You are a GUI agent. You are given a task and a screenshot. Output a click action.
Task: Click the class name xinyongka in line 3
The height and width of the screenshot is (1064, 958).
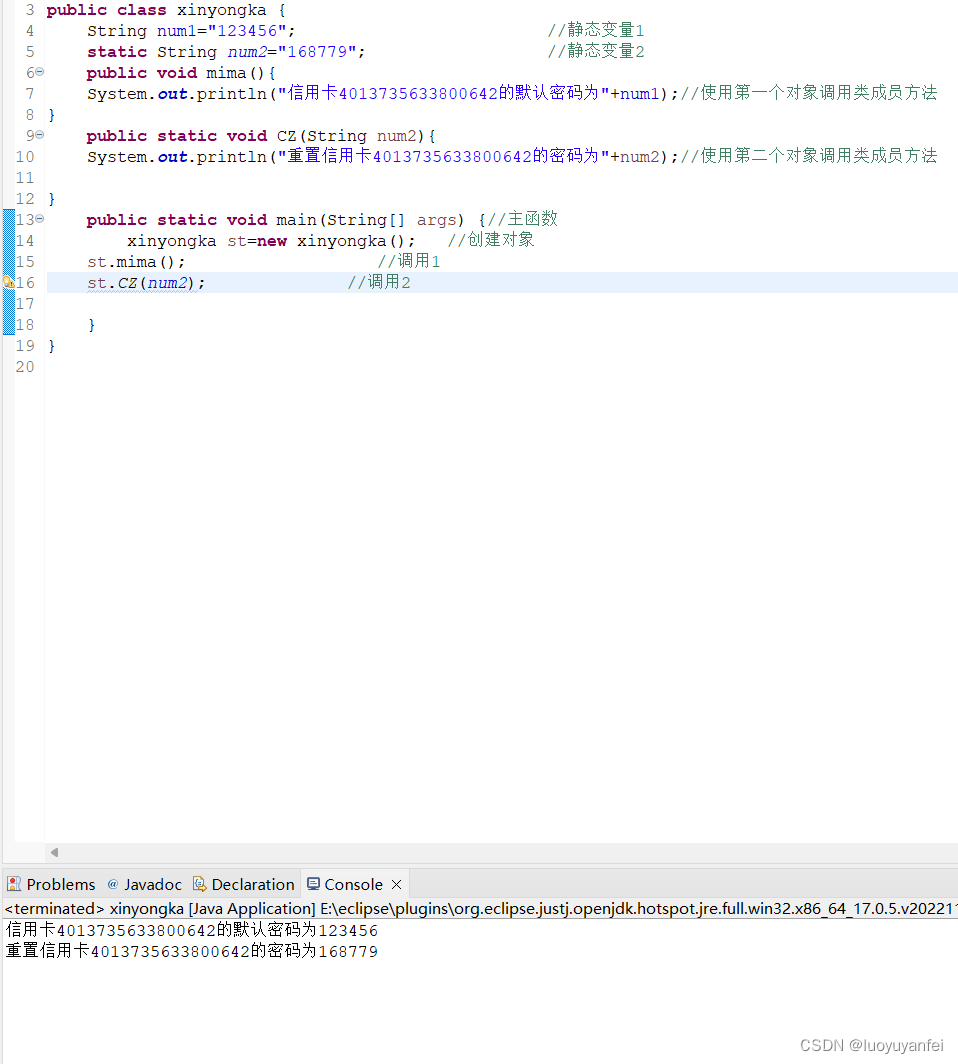click(x=221, y=10)
